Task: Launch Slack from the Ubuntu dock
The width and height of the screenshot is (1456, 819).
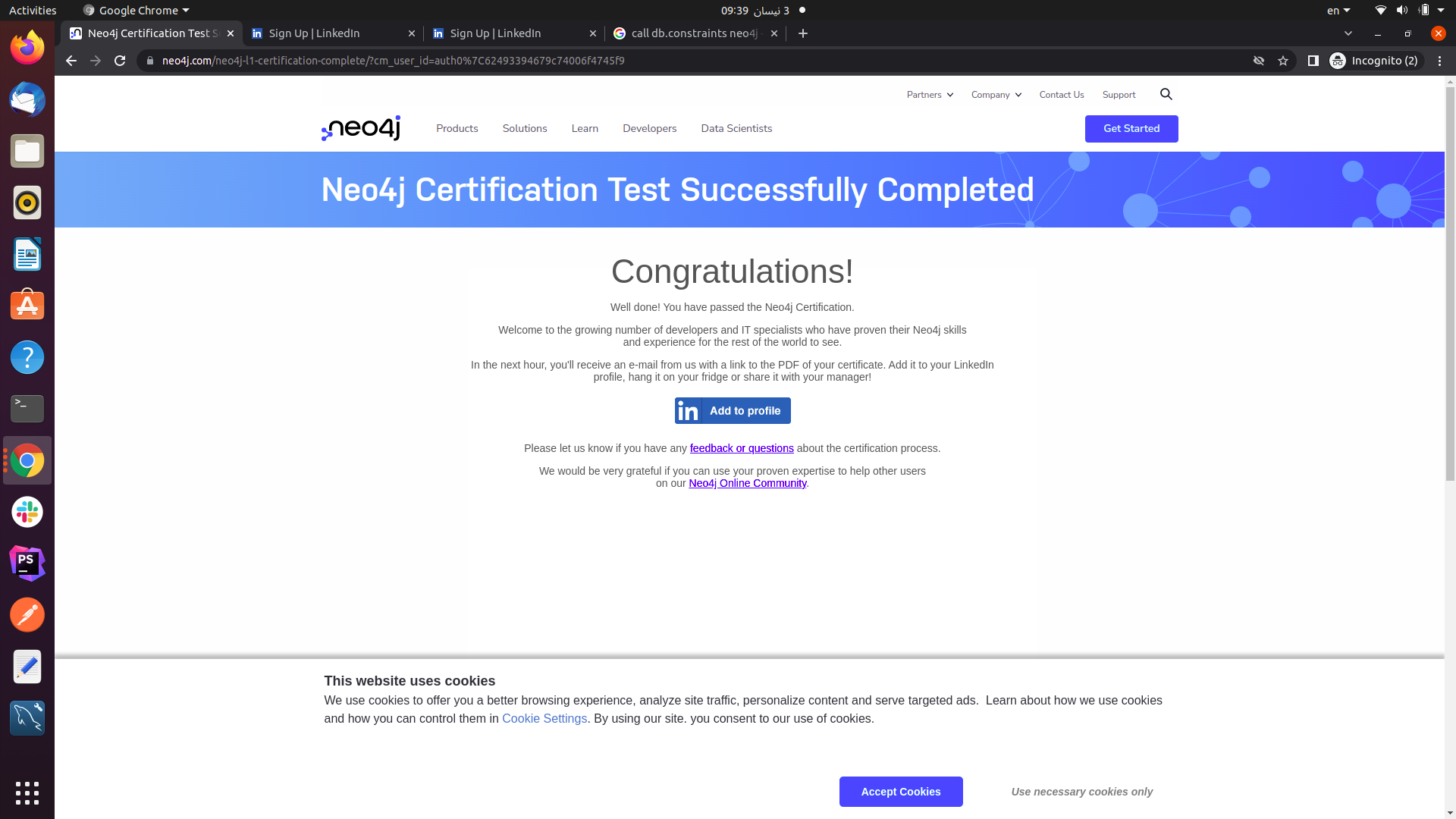Action: (x=27, y=512)
